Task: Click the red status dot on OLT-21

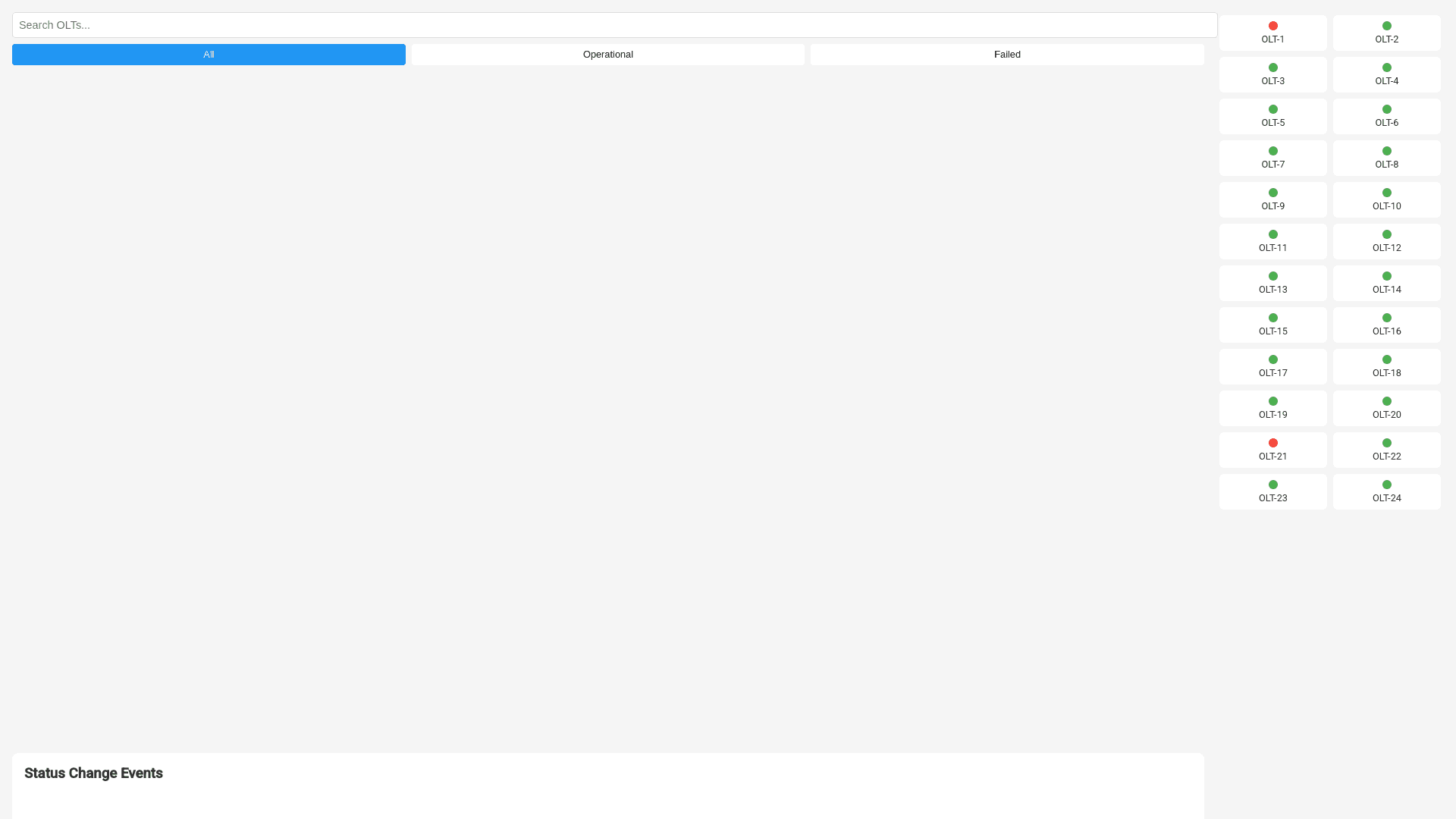Action: 1272,443
